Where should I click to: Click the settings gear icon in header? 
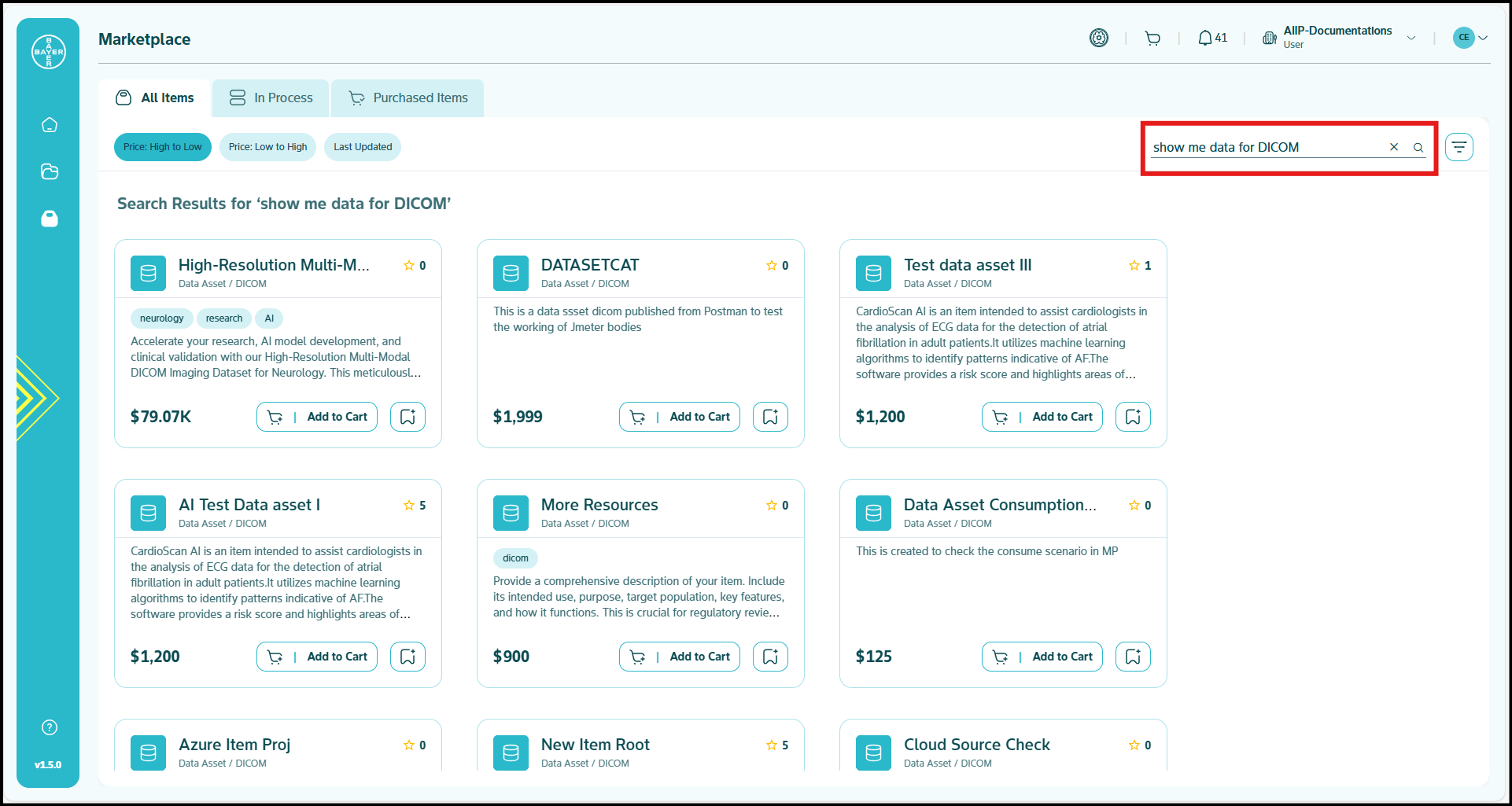coord(1099,38)
